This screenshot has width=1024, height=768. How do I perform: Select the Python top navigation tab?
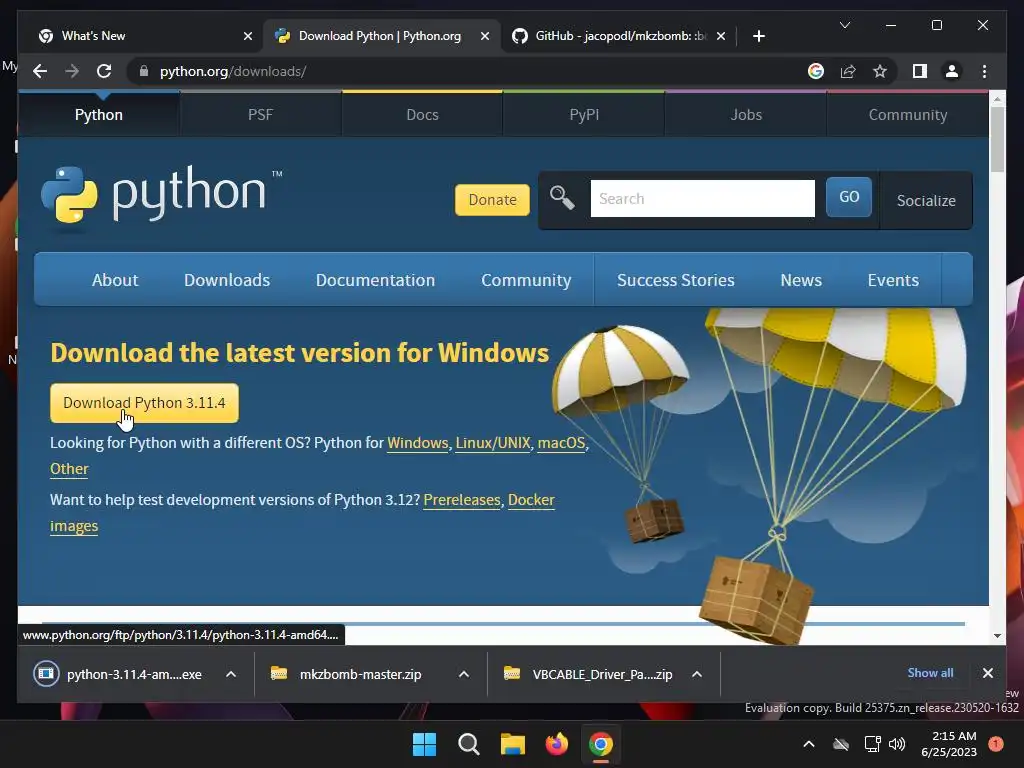(99, 114)
